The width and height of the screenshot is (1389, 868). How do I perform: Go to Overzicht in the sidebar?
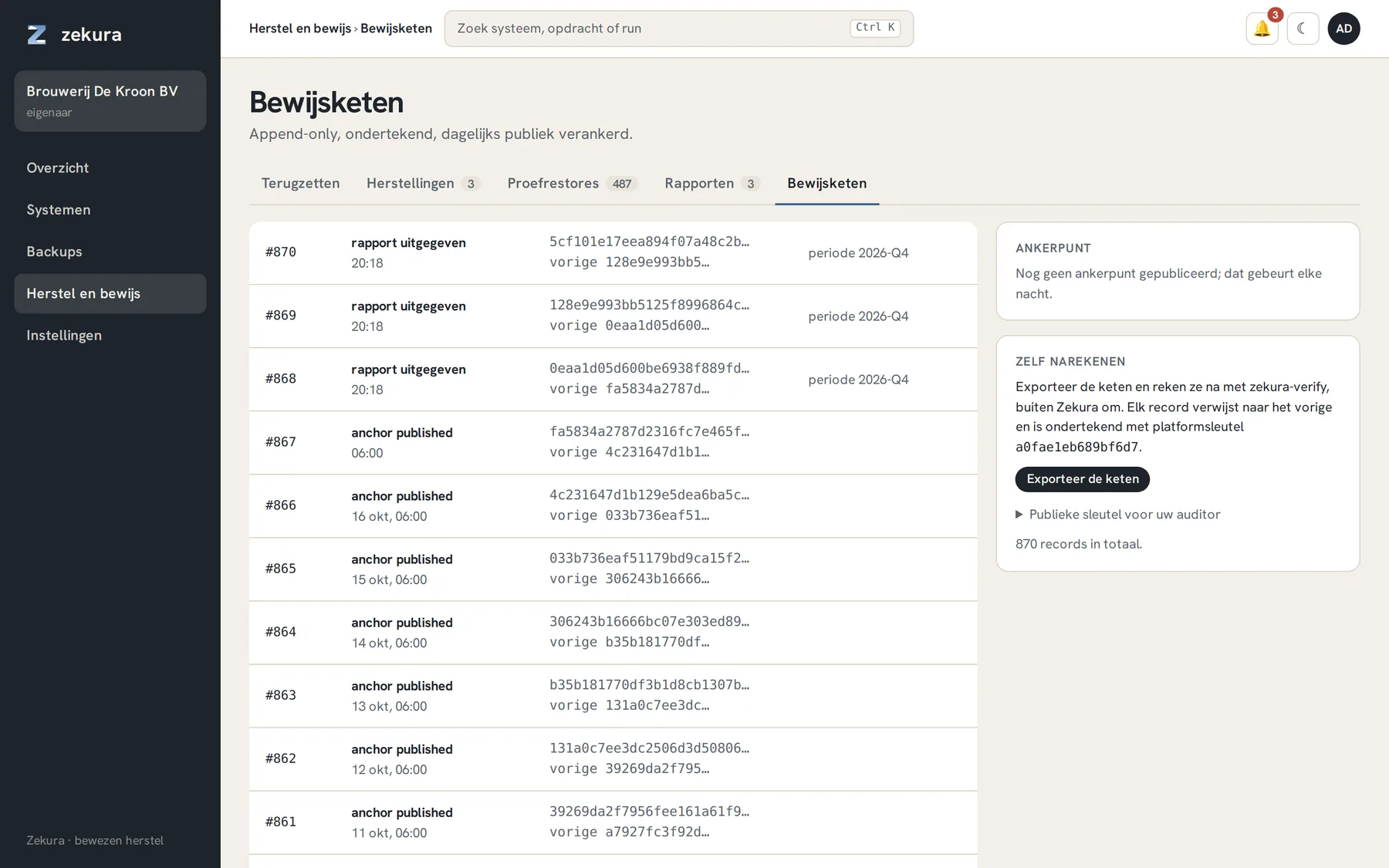pyautogui.click(x=110, y=168)
